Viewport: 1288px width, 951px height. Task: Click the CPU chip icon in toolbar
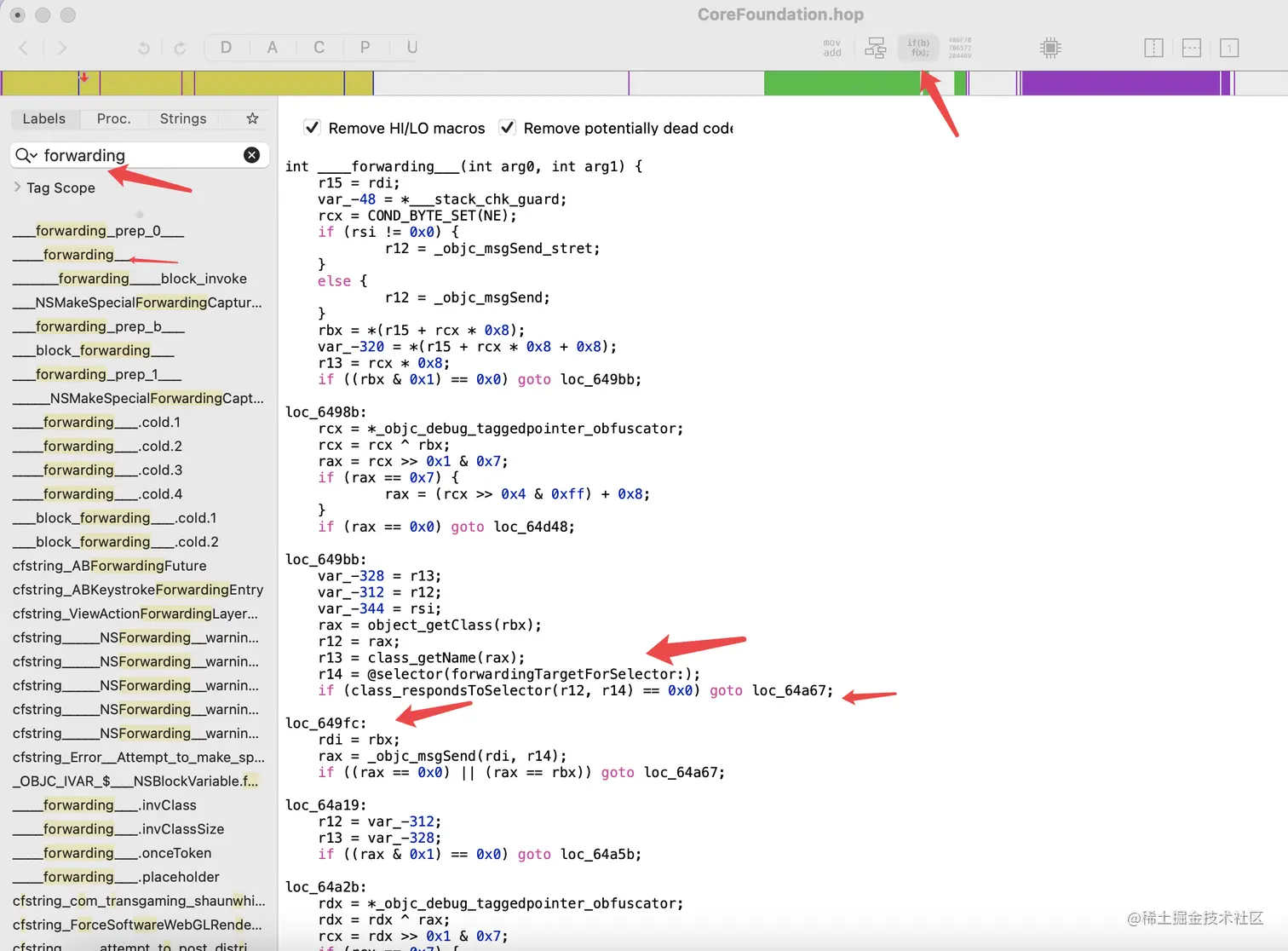coord(1050,48)
